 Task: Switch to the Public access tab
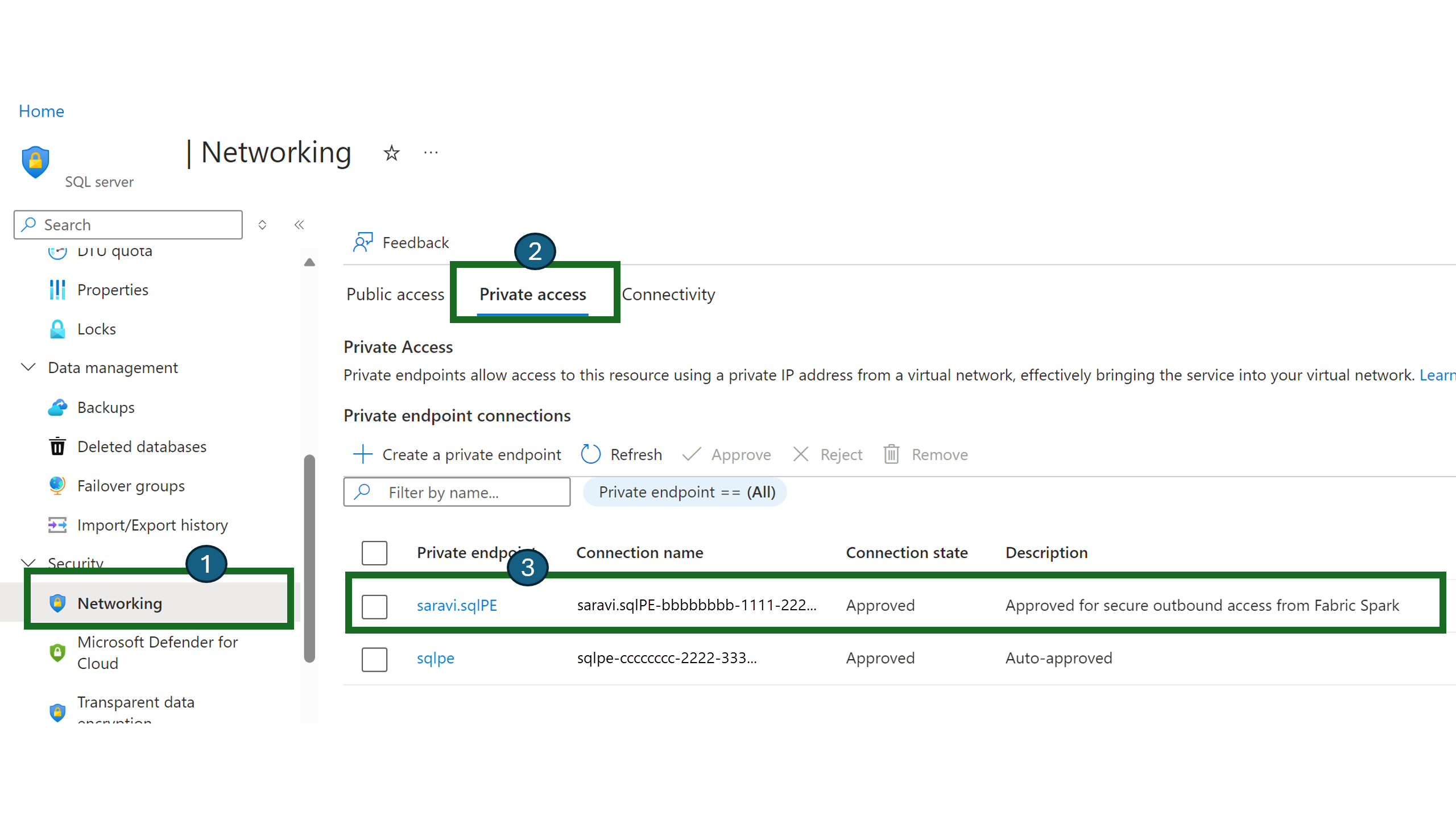[x=395, y=294]
